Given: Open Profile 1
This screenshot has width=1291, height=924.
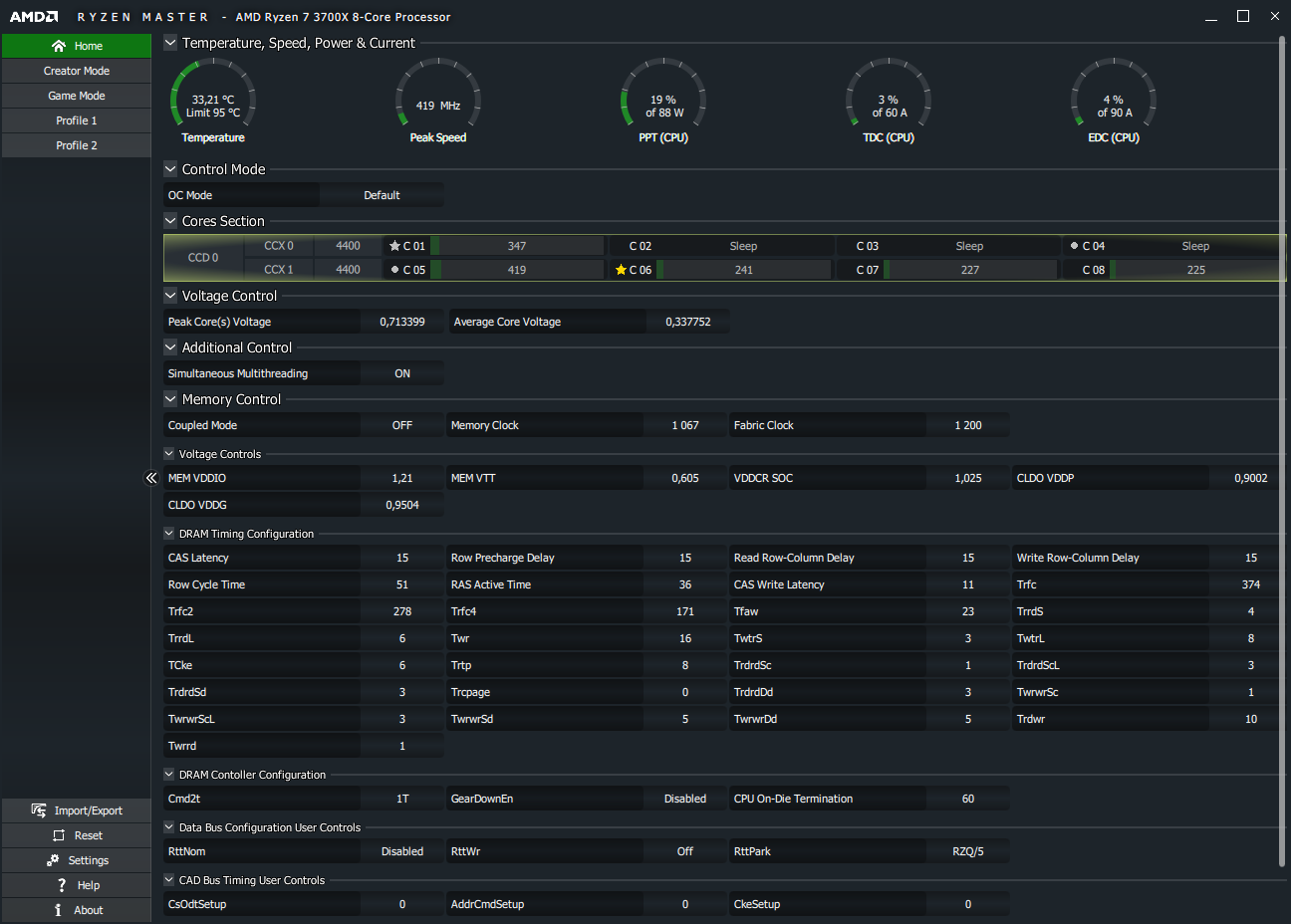Looking at the screenshot, I should [x=77, y=120].
